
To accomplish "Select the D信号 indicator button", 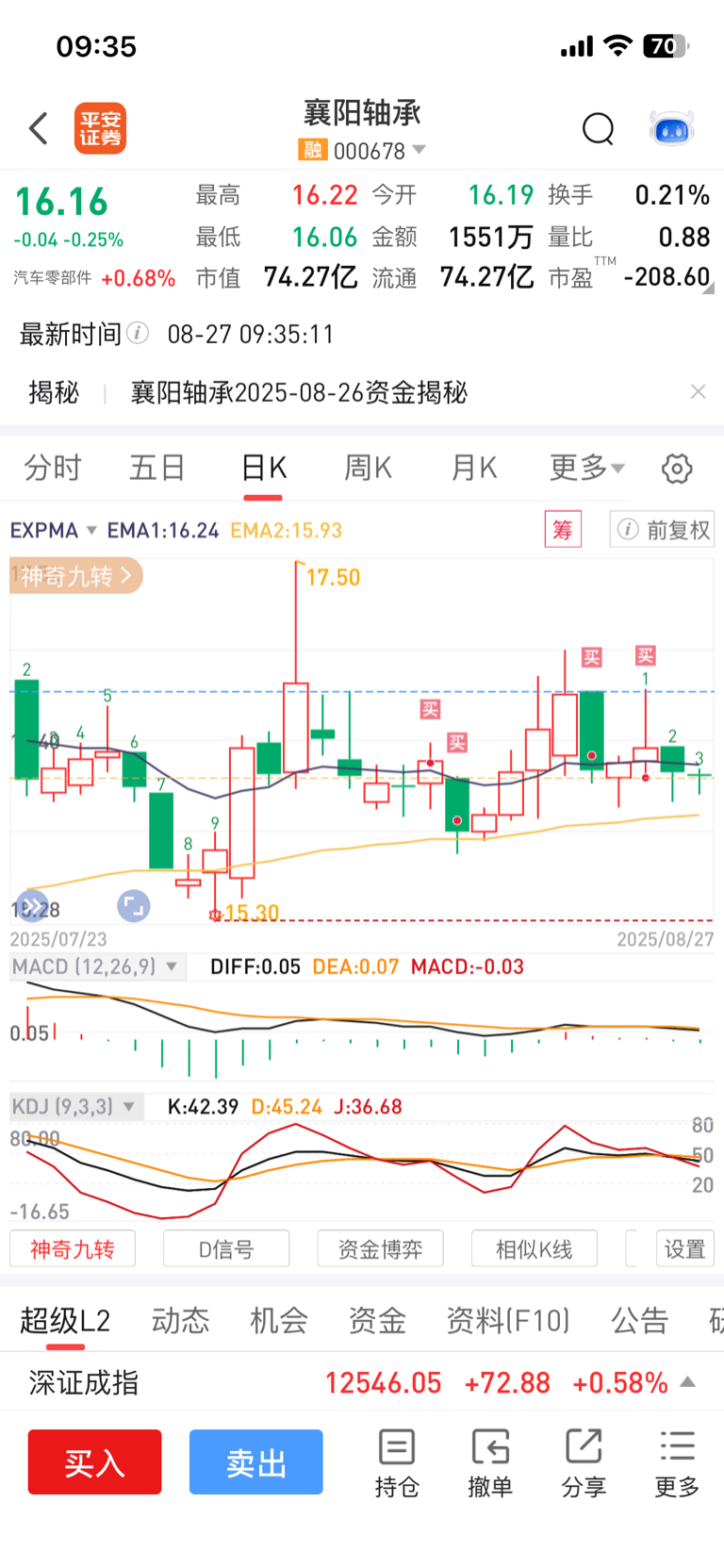I will coord(226,1249).
